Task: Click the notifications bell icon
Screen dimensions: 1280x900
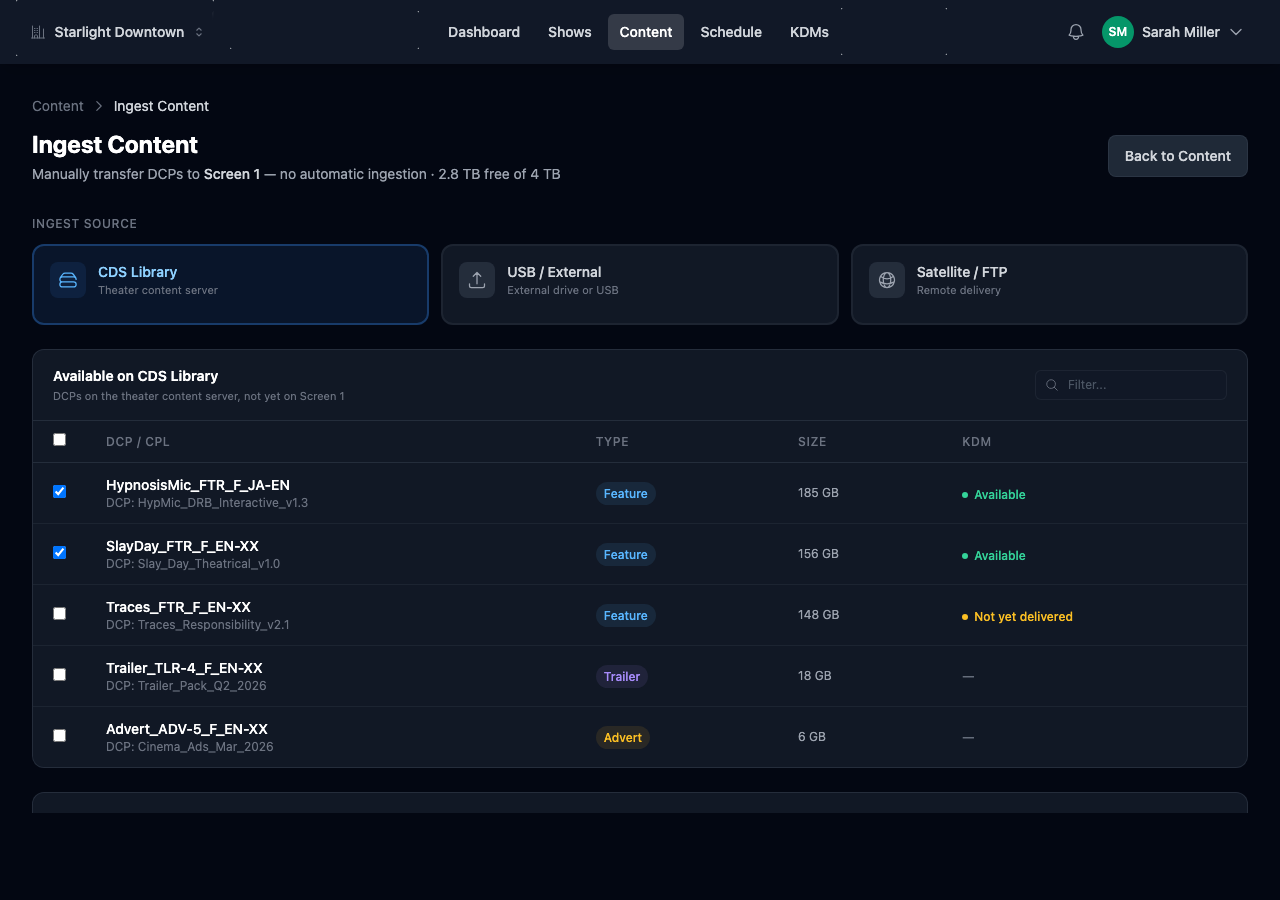Action: click(1076, 32)
